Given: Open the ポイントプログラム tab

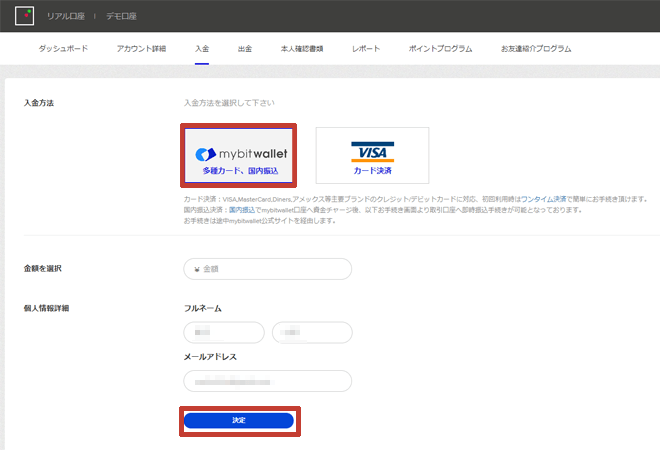Looking at the screenshot, I should [440, 48].
